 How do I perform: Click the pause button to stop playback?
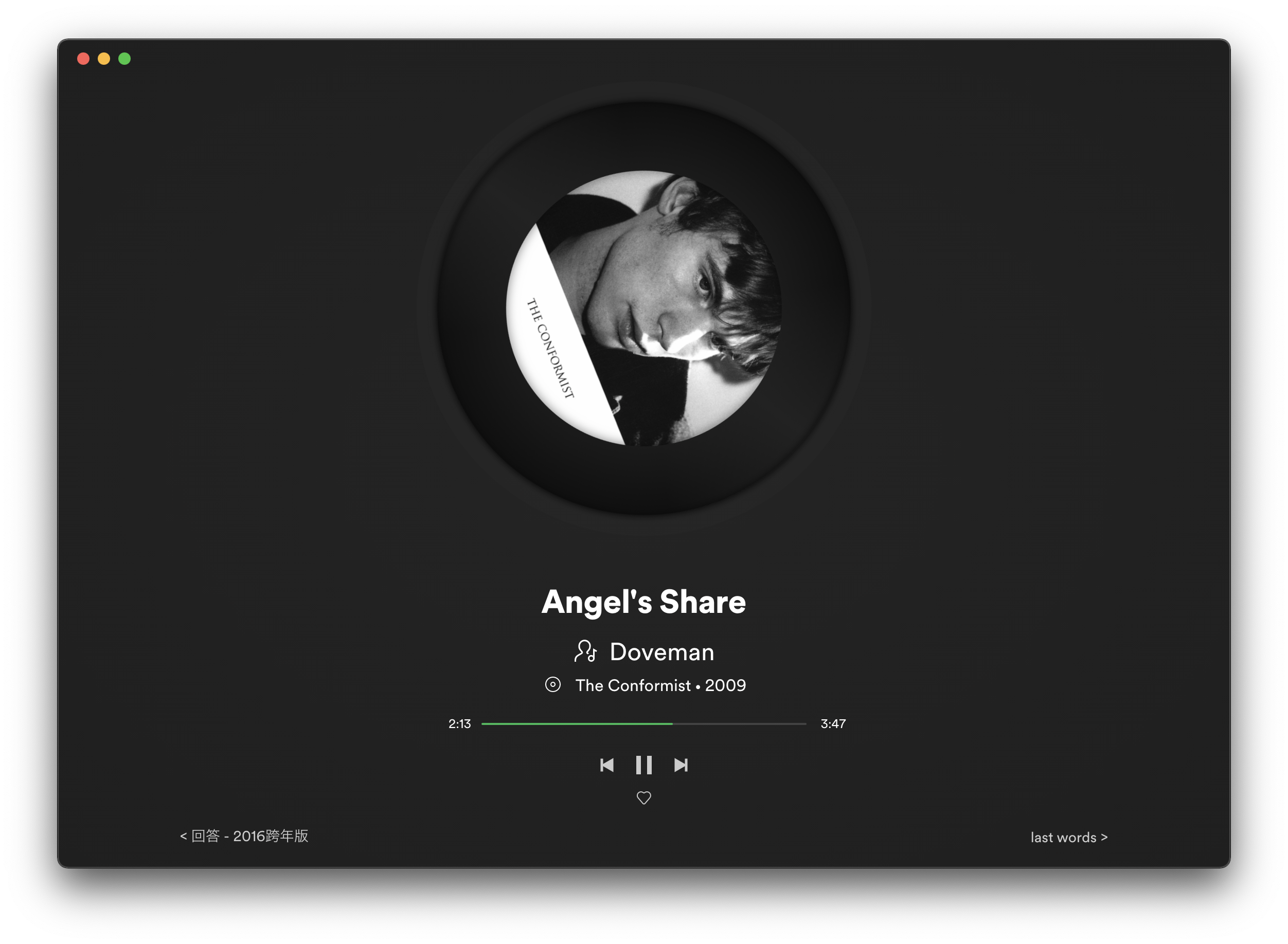644,764
